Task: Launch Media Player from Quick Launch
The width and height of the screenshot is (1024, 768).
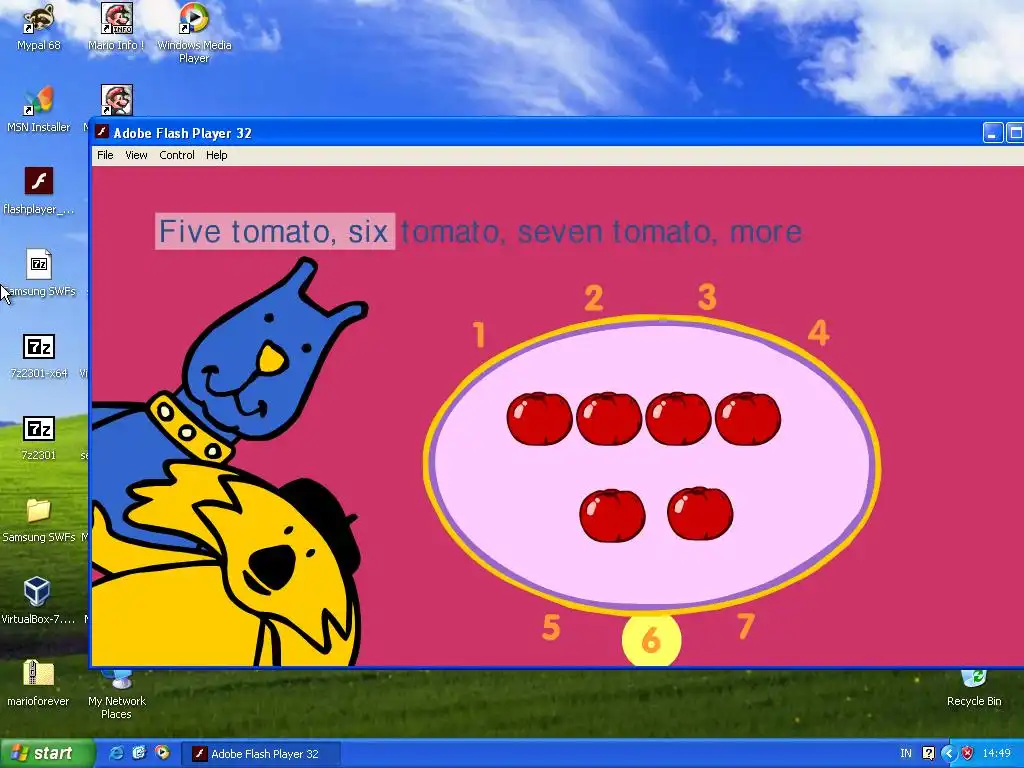Action: click(162, 753)
